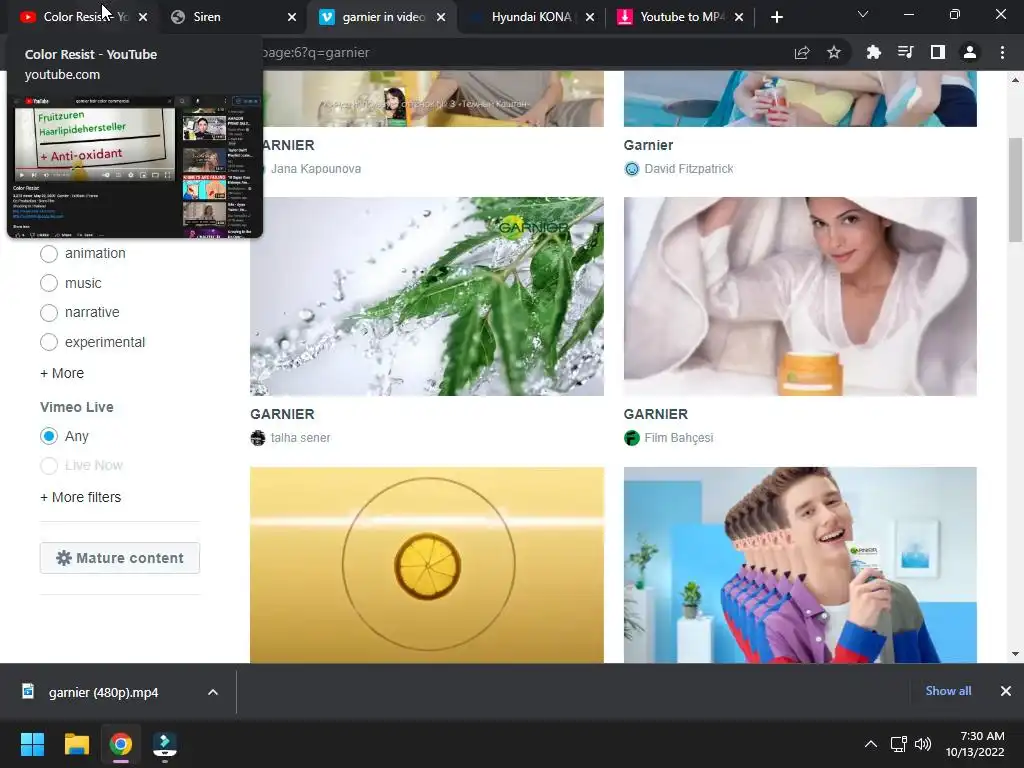Viewport: 1024px width, 768px height.
Task: Visit talha sener's profile
Action: tap(300, 438)
